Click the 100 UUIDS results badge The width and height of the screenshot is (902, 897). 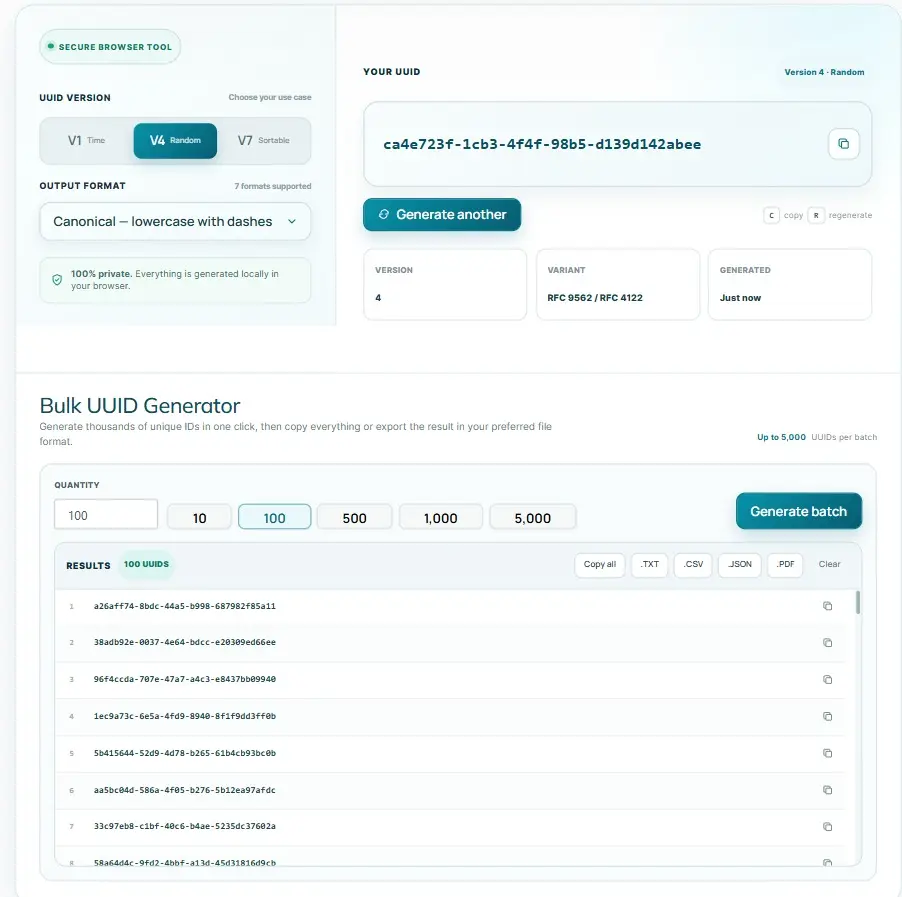[146, 564]
